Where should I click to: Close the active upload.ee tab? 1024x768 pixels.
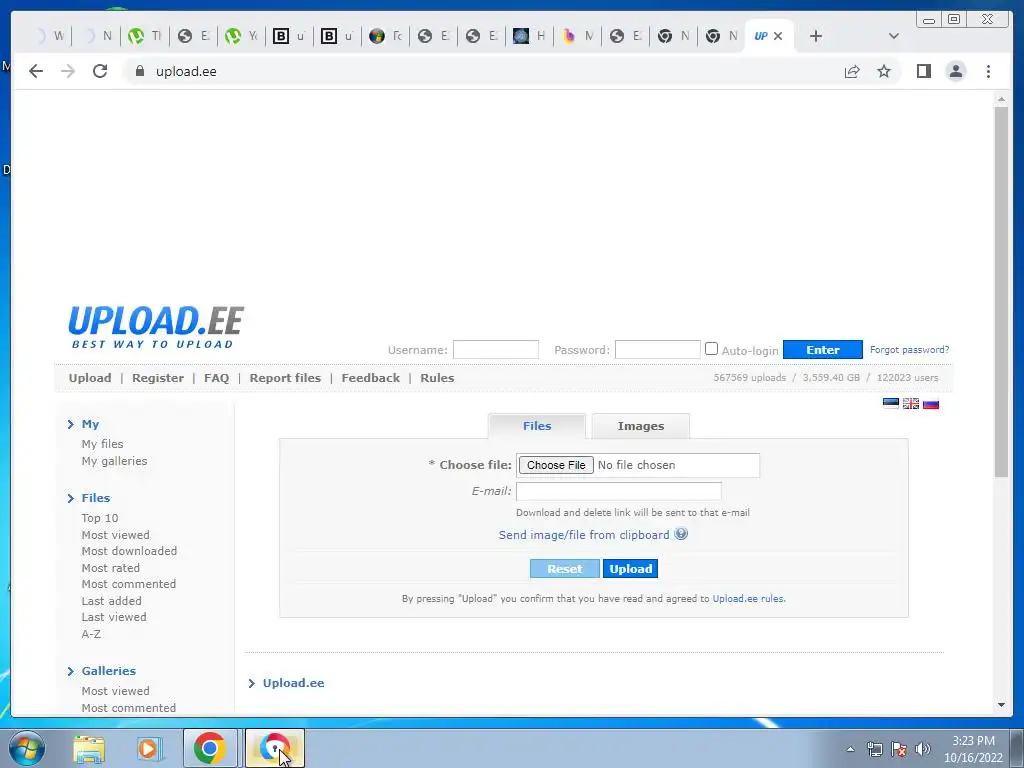[778, 36]
